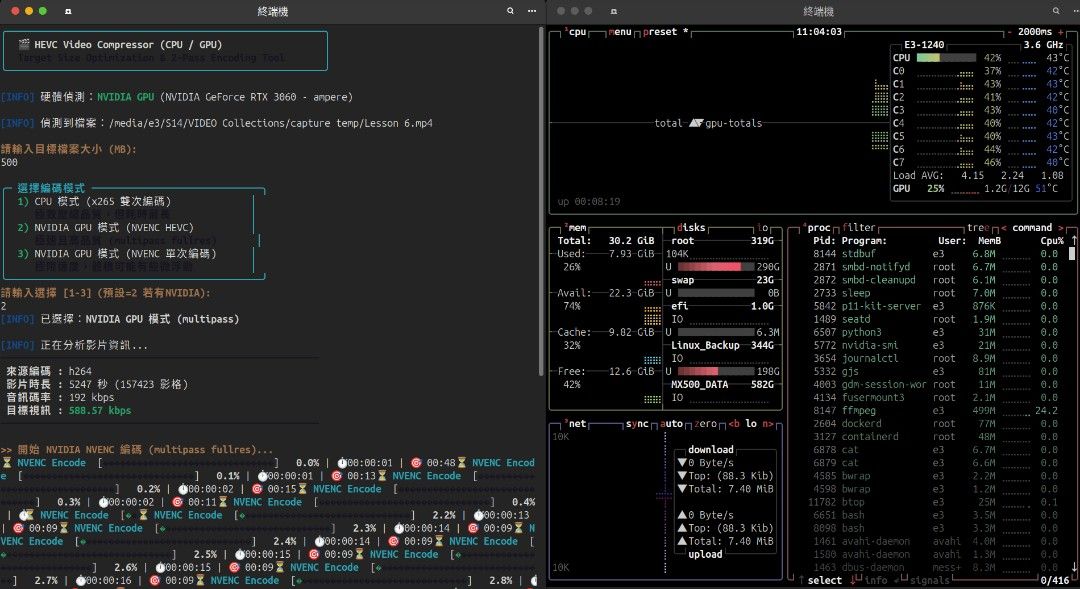Screen dimensions: 1080x589
Task: Toggle auto scaling in net panel
Action: (x=672, y=424)
